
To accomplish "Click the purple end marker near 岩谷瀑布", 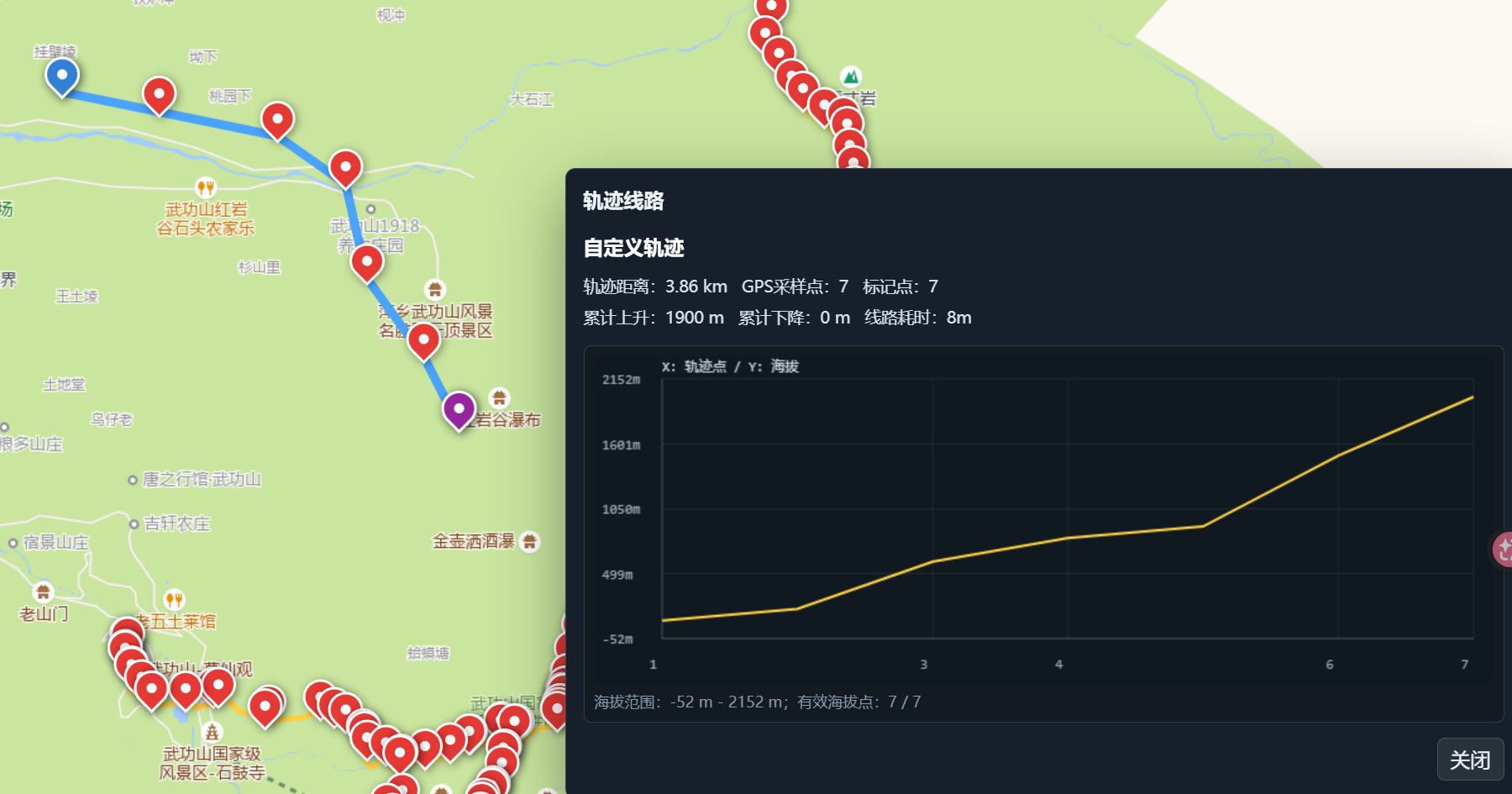I will click(459, 411).
